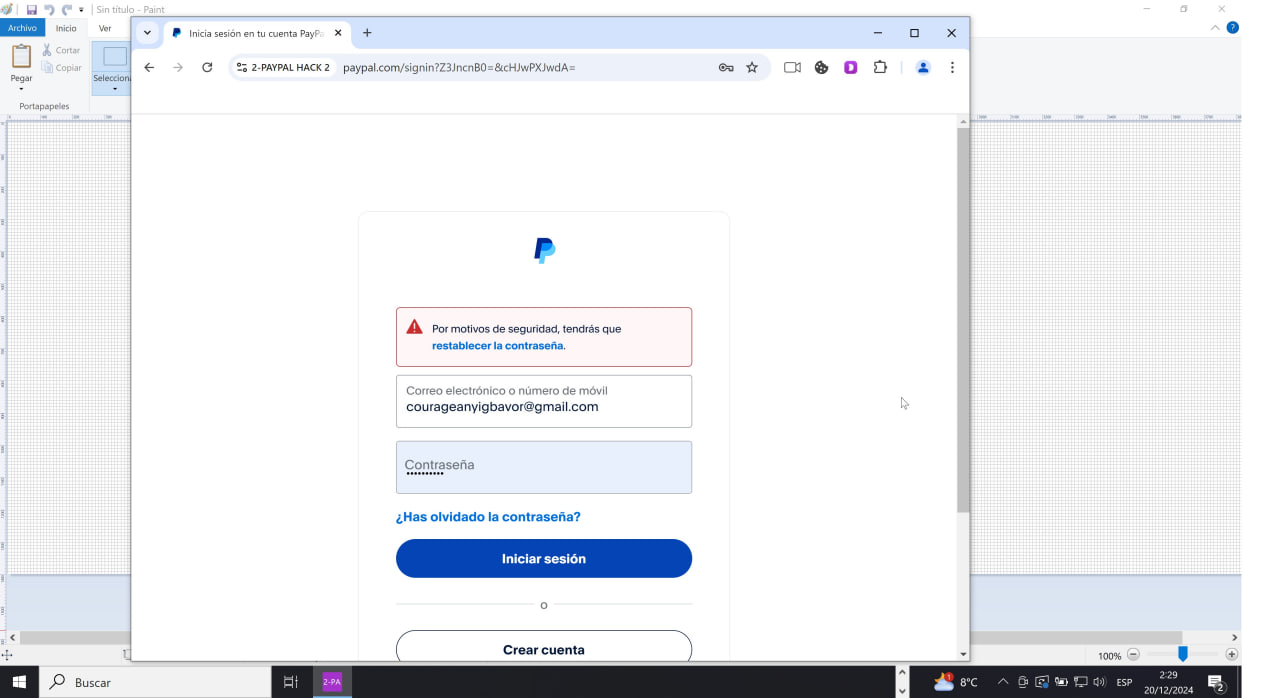Go back in the browser history
The width and height of the screenshot is (1280, 698).
click(x=149, y=67)
